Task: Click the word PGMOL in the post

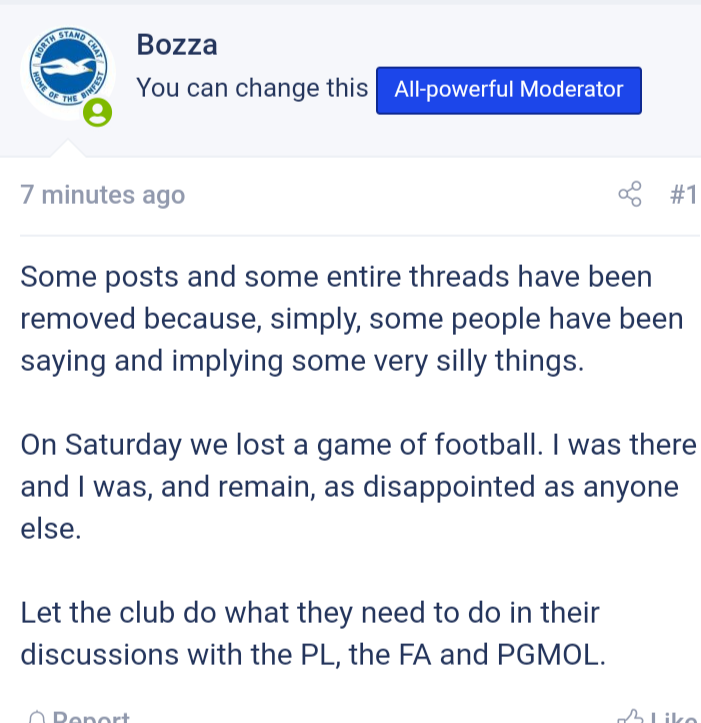Action: pyautogui.click(x=551, y=654)
